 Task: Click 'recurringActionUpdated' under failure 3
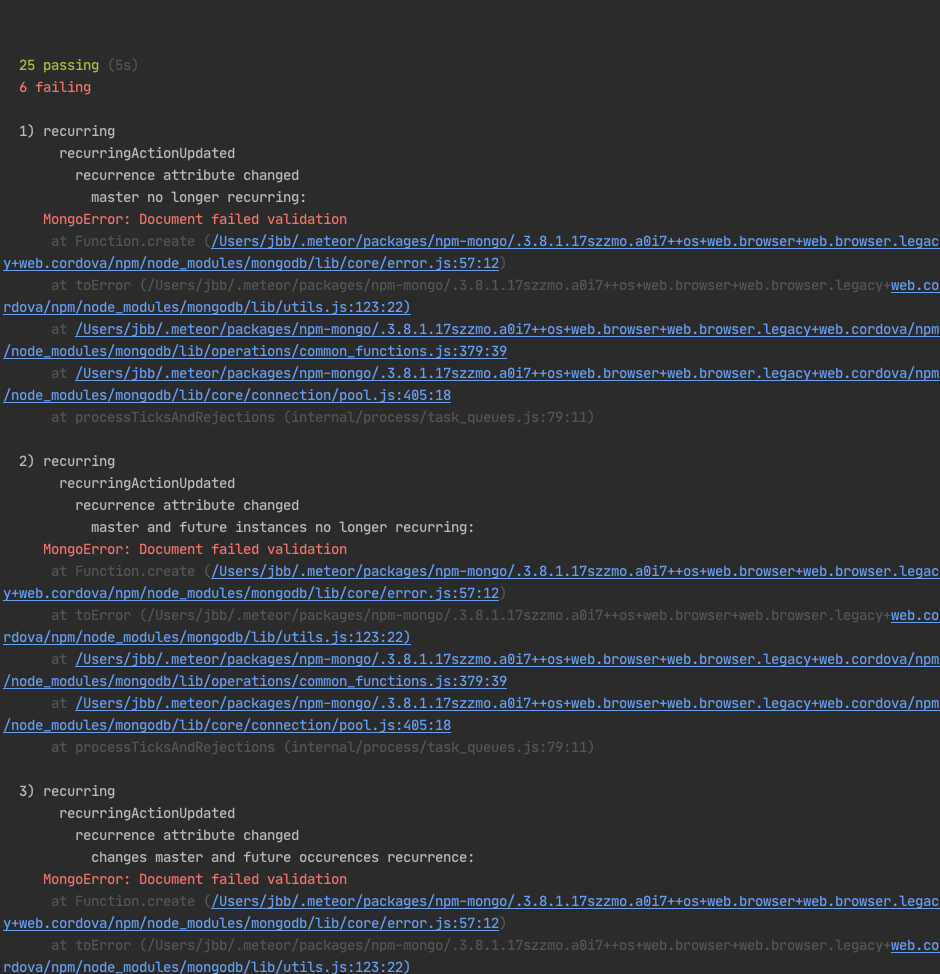click(147, 813)
